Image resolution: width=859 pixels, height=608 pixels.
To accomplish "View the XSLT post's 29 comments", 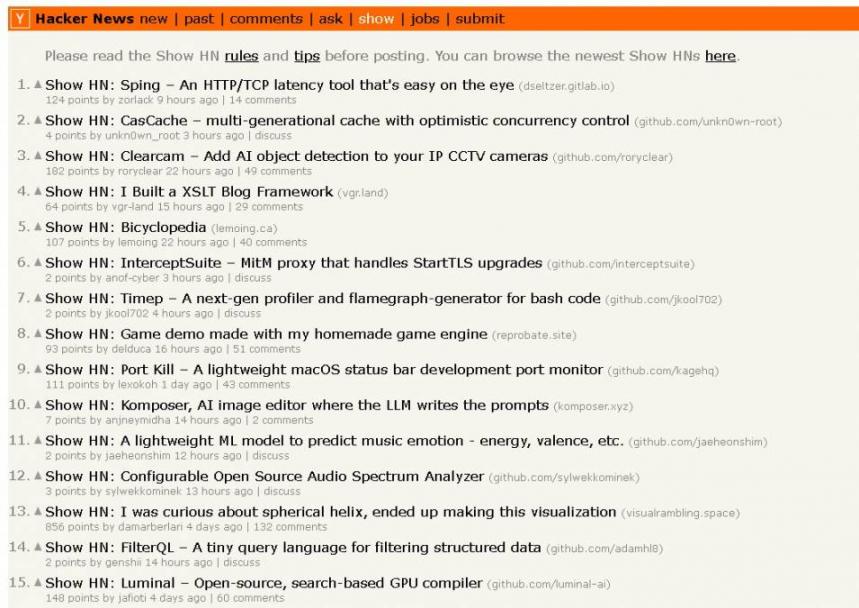I will pos(269,207).
